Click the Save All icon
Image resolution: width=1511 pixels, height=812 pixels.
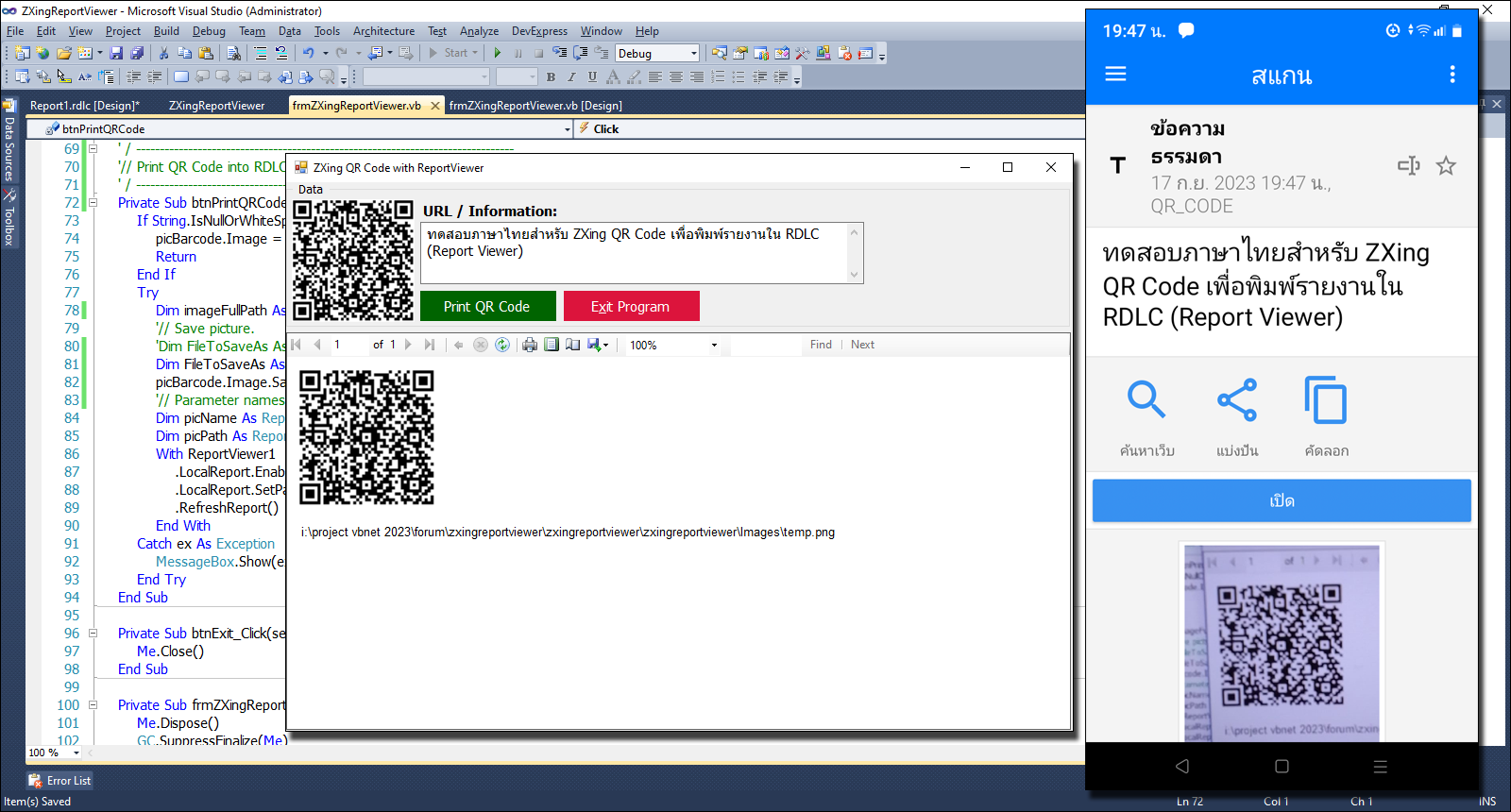[137, 53]
